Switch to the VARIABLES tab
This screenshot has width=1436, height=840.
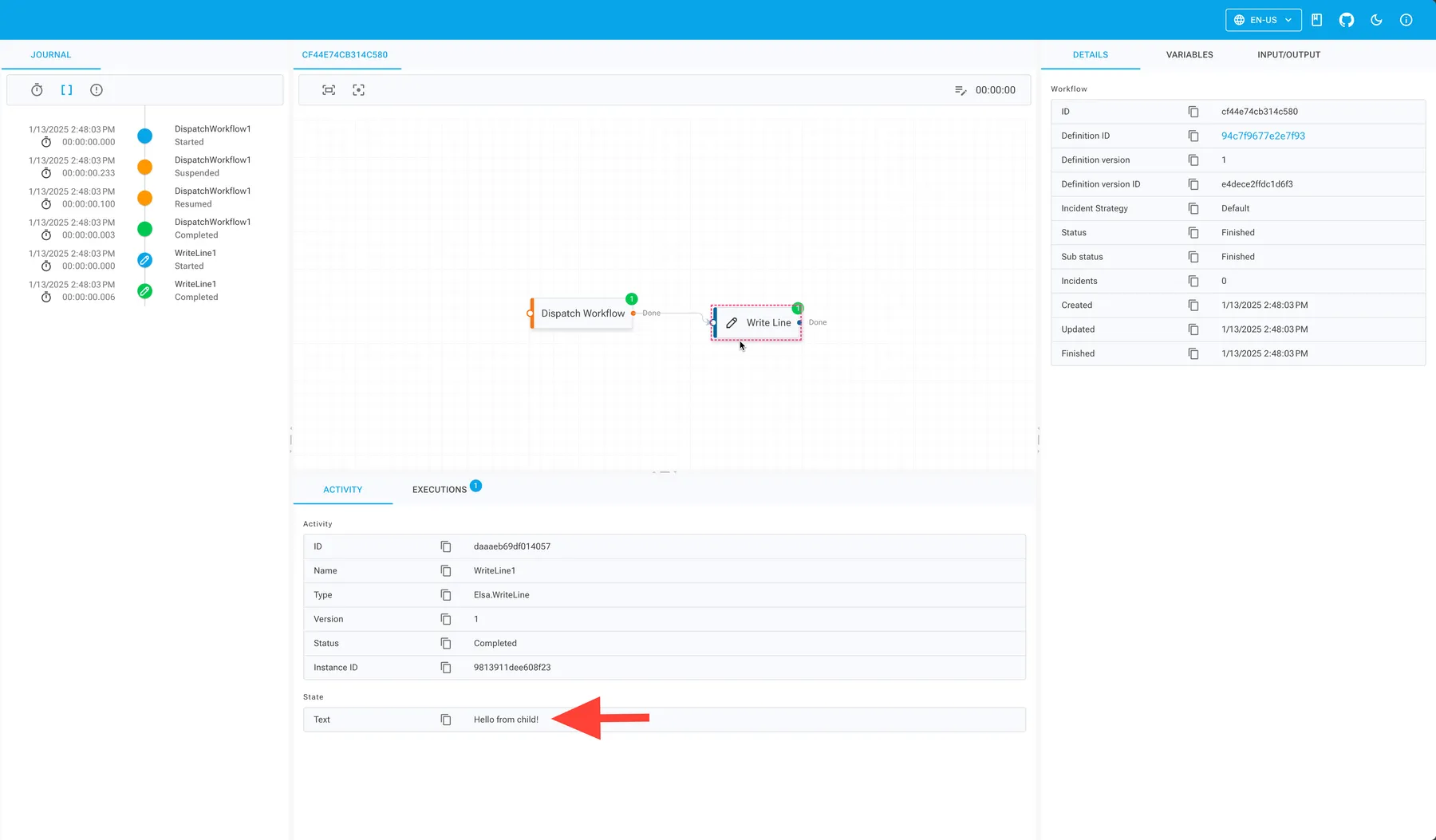pyautogui.click(x=1189, y=54)
